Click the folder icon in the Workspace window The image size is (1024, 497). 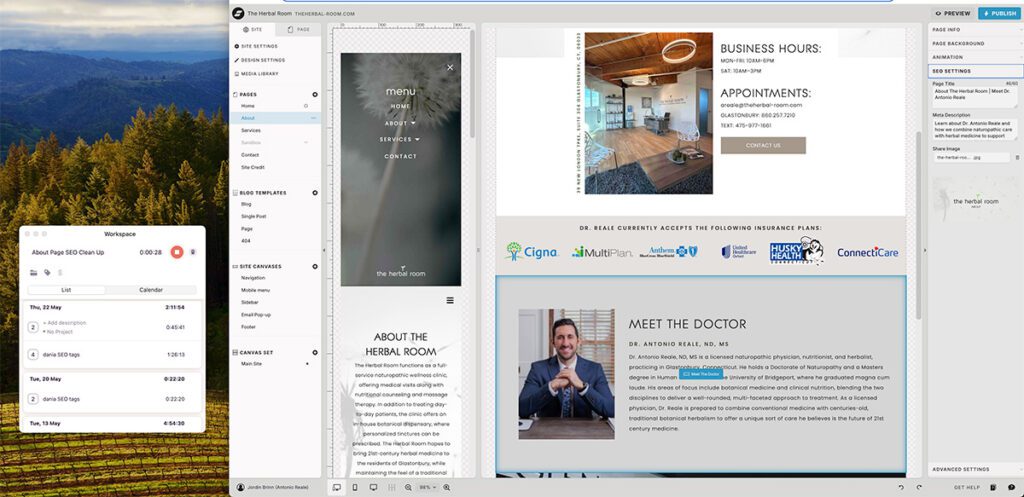[34, 272]
